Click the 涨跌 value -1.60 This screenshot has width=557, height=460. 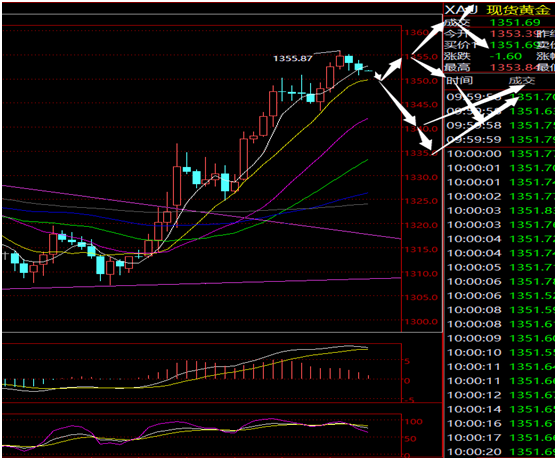click(x=505, y=56)
